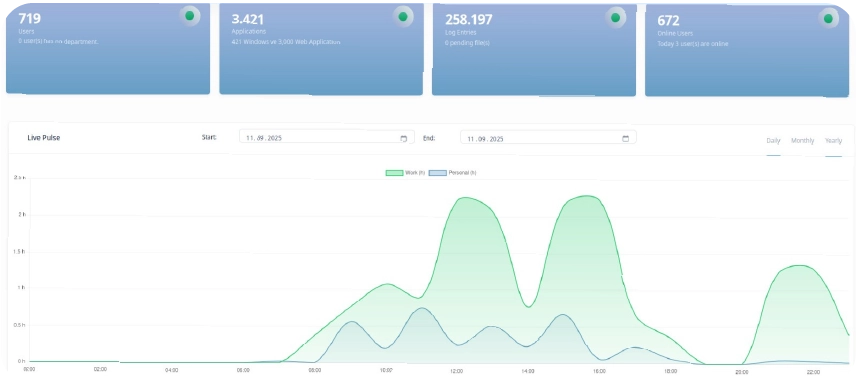Click the Applications card label

point(248,32)
